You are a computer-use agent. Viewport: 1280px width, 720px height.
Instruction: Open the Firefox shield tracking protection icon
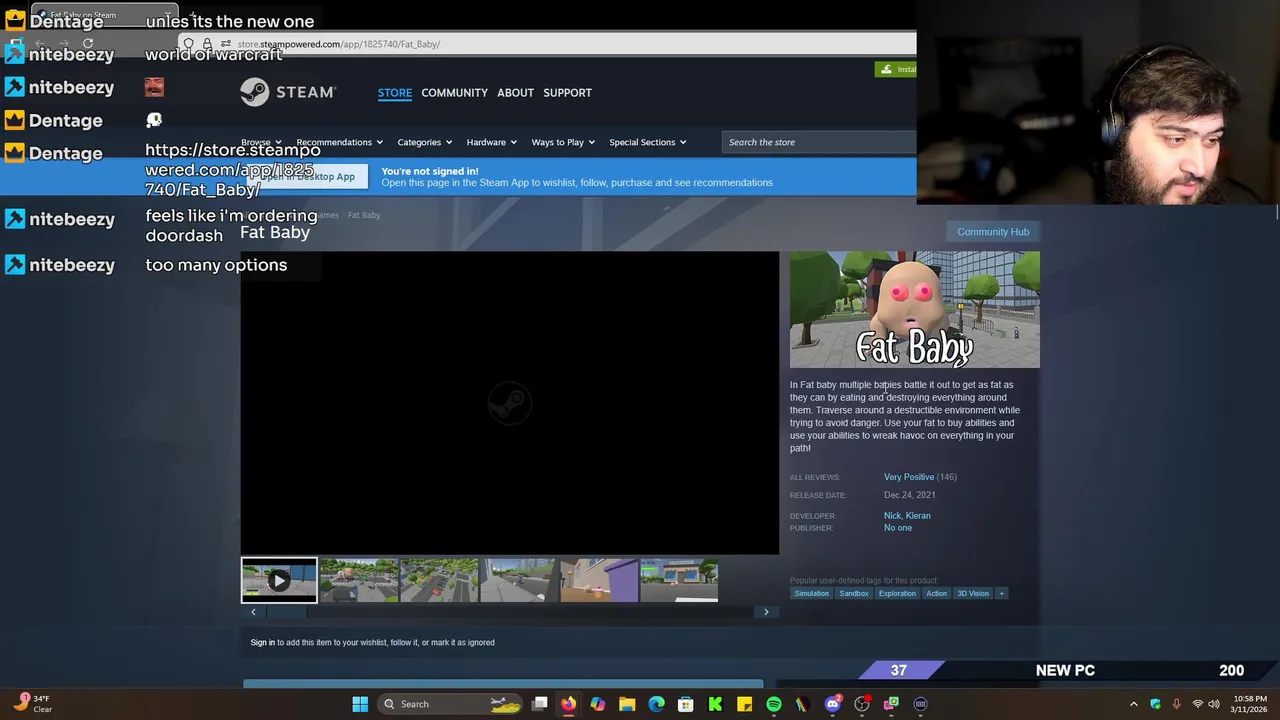click(x=188, y=44)
